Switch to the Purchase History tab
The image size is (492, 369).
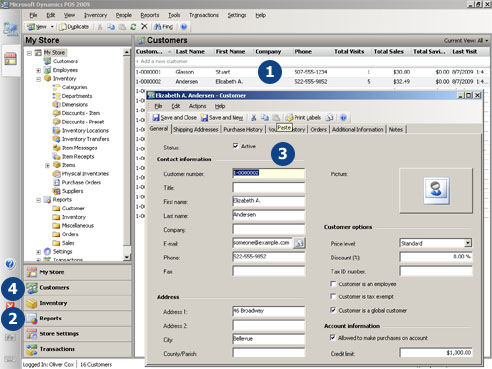pos(243,129)
